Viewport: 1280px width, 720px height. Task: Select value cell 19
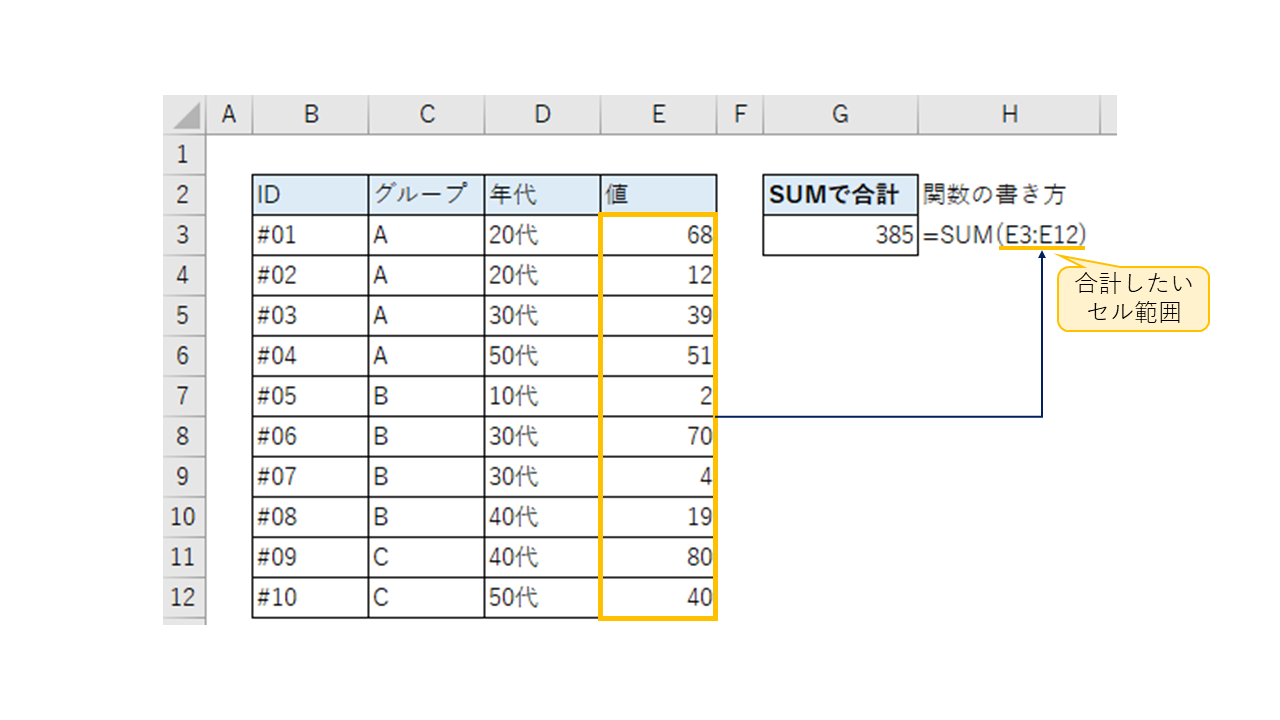[658, 517]
